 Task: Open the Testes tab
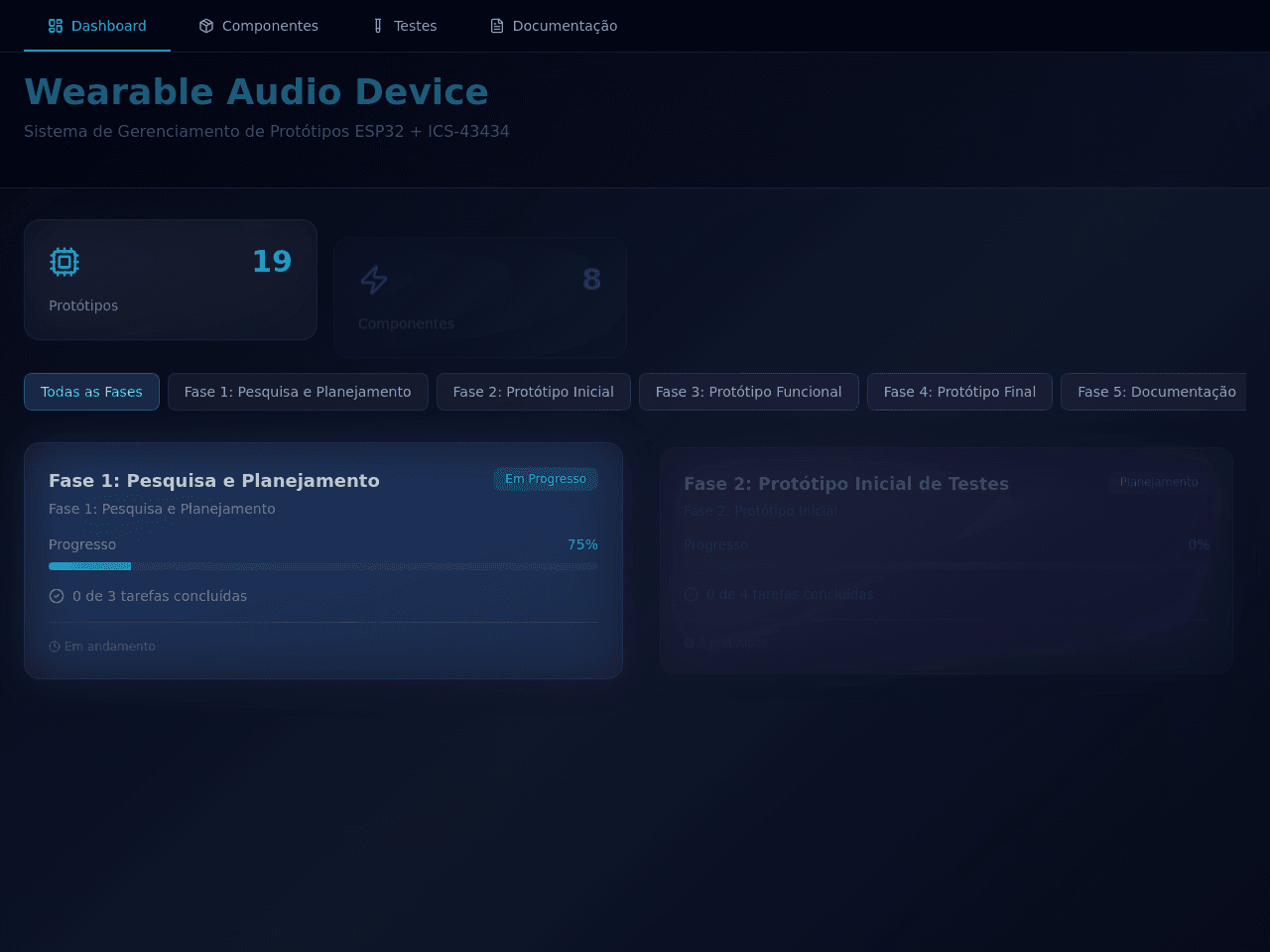pos(404,26)
